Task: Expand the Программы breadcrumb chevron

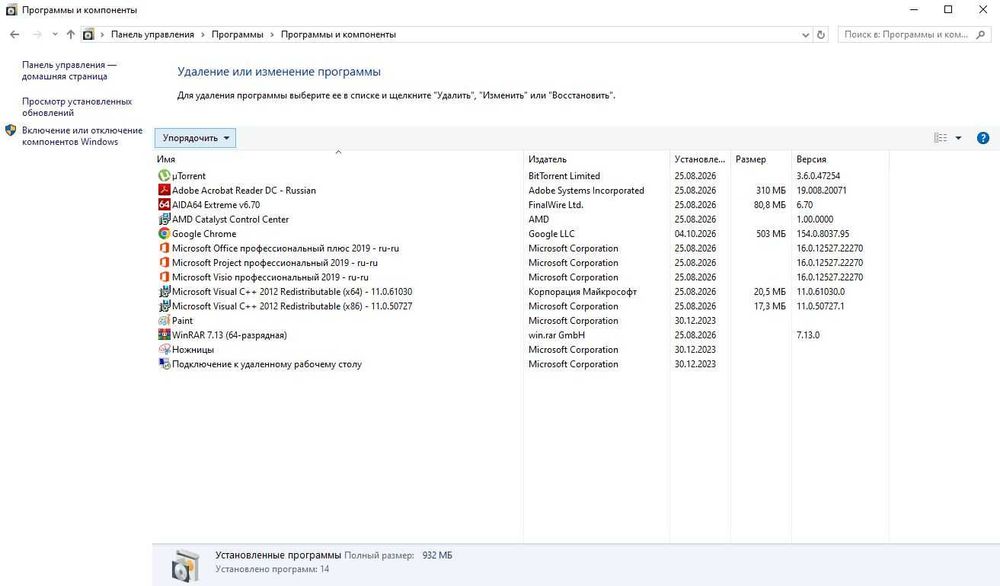Action: point(272,34)
